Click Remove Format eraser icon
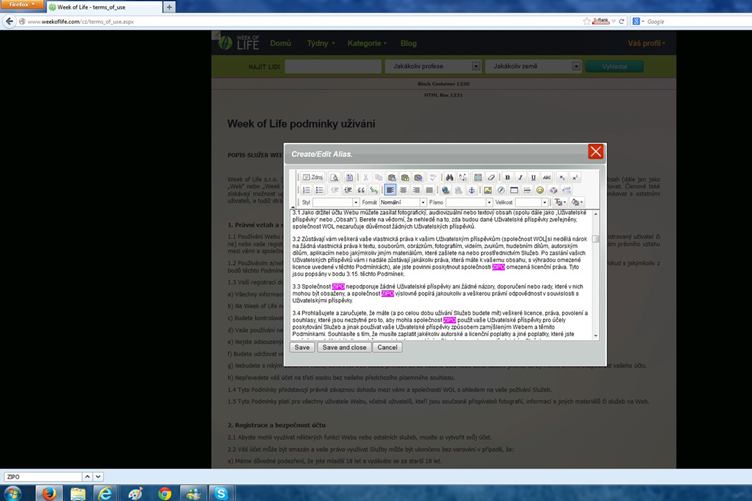This screenshot has height=501, width=752. [x=491, y=177]
